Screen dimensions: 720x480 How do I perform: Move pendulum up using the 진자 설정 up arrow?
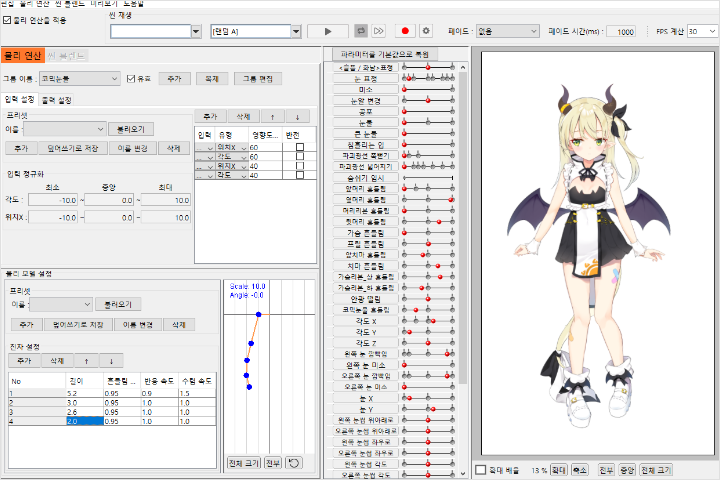coord(86,361)
